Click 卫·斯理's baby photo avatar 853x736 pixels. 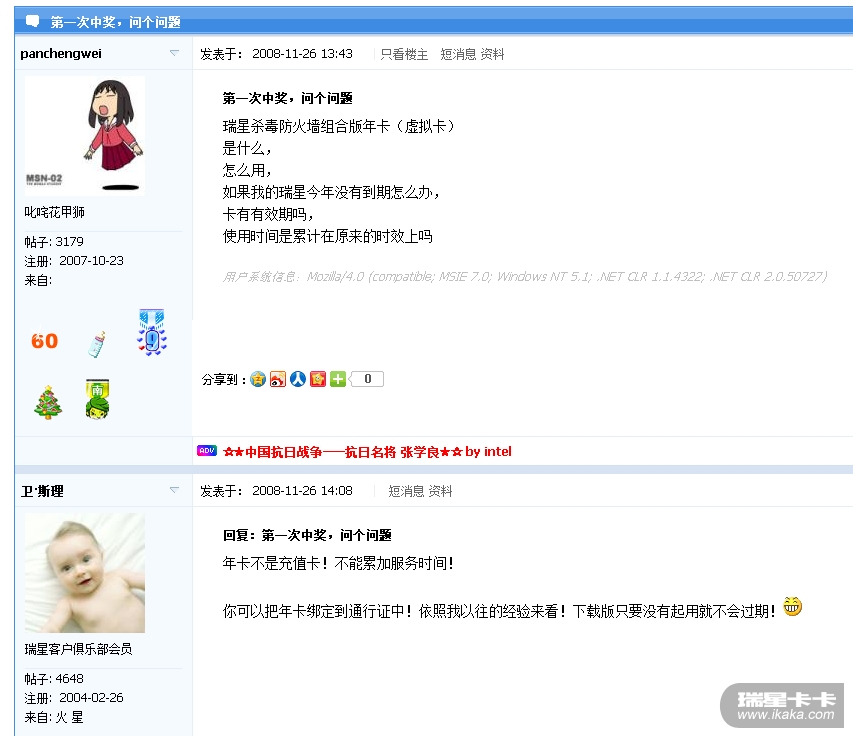tap(85, 573)
